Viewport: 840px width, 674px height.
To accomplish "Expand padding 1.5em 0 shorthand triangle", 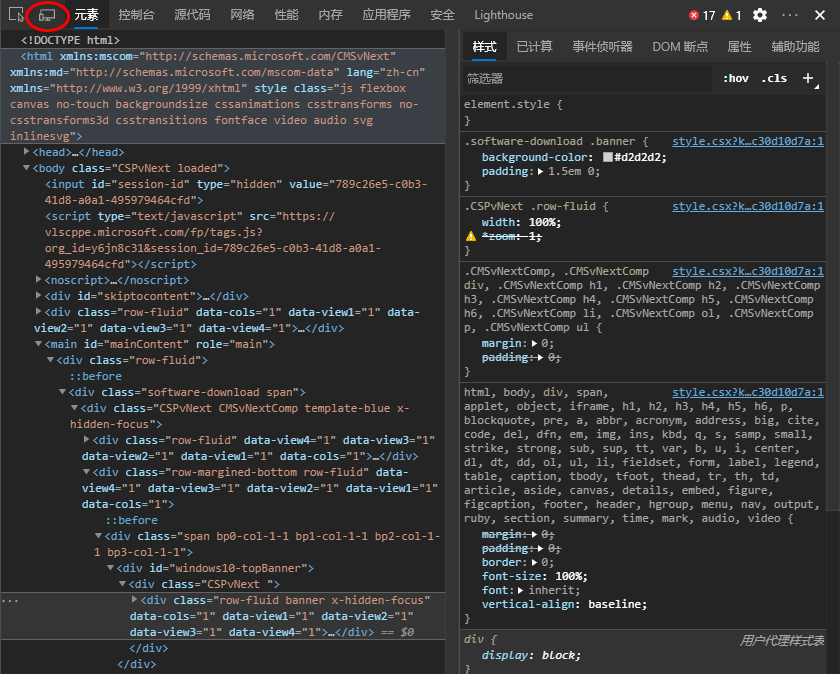I will (x=541, y=171).
